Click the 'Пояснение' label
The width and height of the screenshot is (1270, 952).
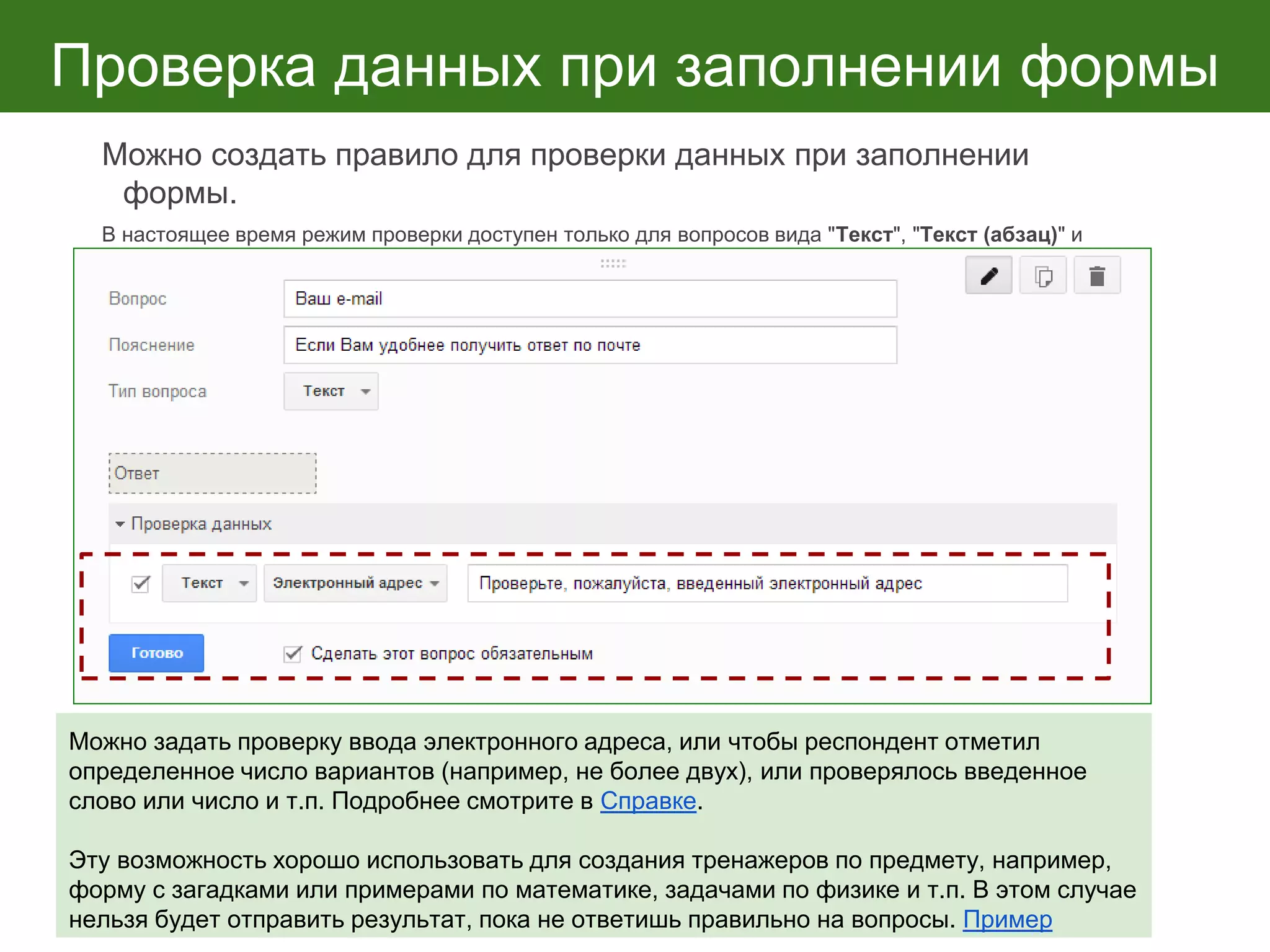coord(151,345)
